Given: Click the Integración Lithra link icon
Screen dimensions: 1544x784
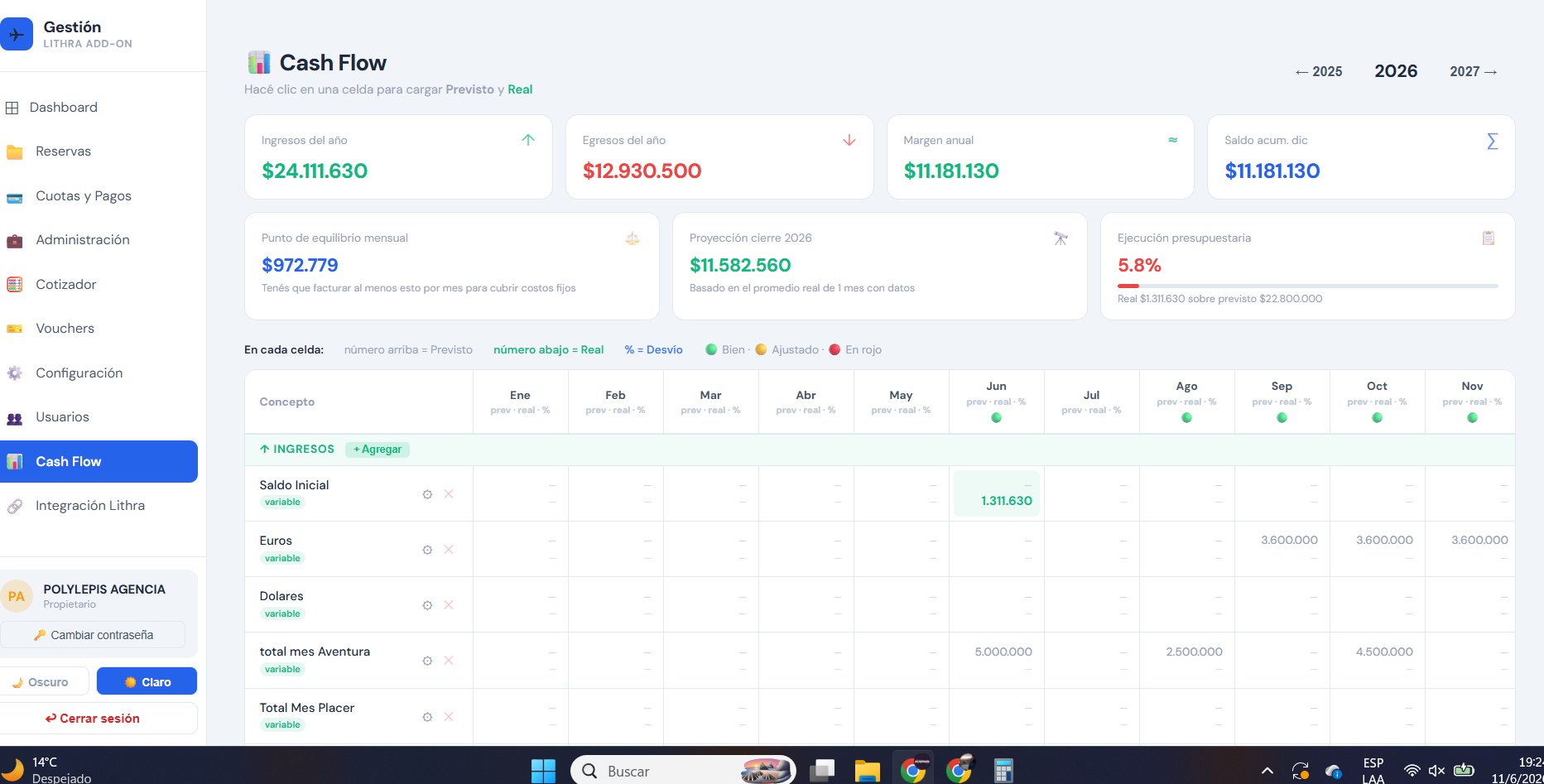Looking at the screenshot, I should pyautogui.click(x=14, y=506).
